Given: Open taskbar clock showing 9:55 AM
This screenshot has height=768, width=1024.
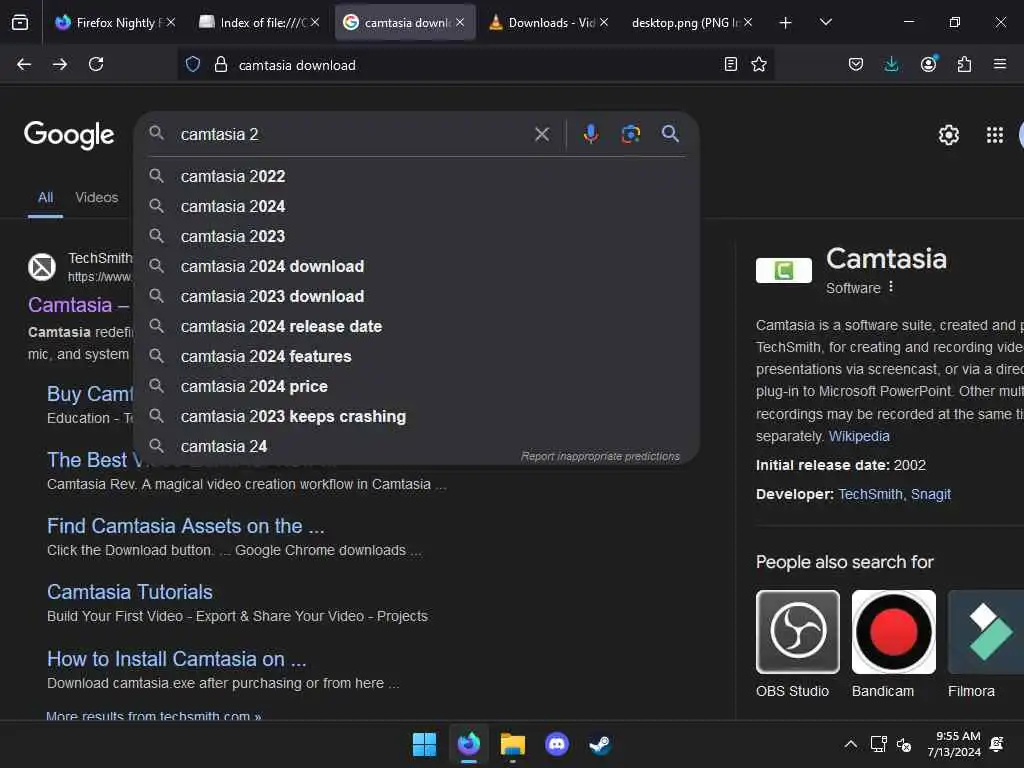Looking at the screenshot, I should tap(954, 744).
